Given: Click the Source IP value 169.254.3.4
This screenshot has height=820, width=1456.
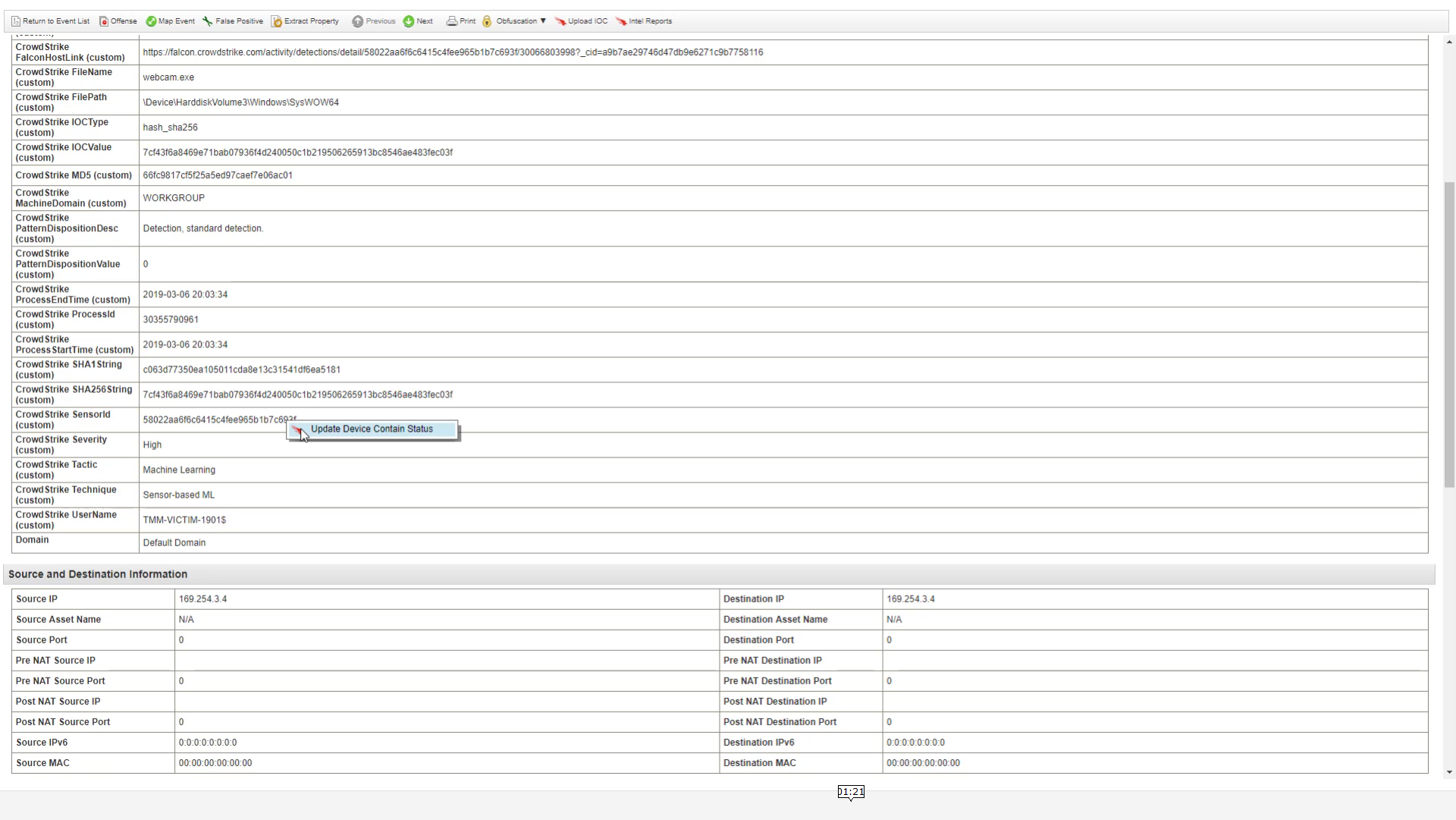Looking at the screenshot, I should tap(203, 599).
